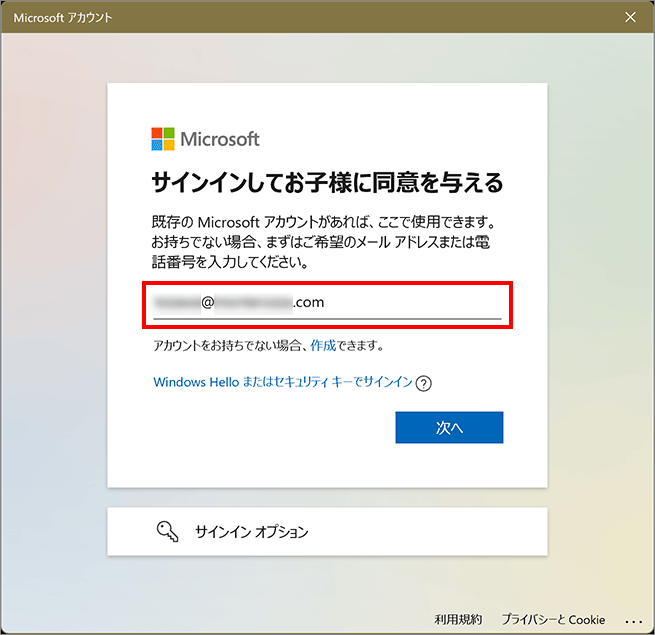Image resolution: width=655 pixels, height=635 pixels.
Task: Click the 次へ button
Action: coord(449,427)
